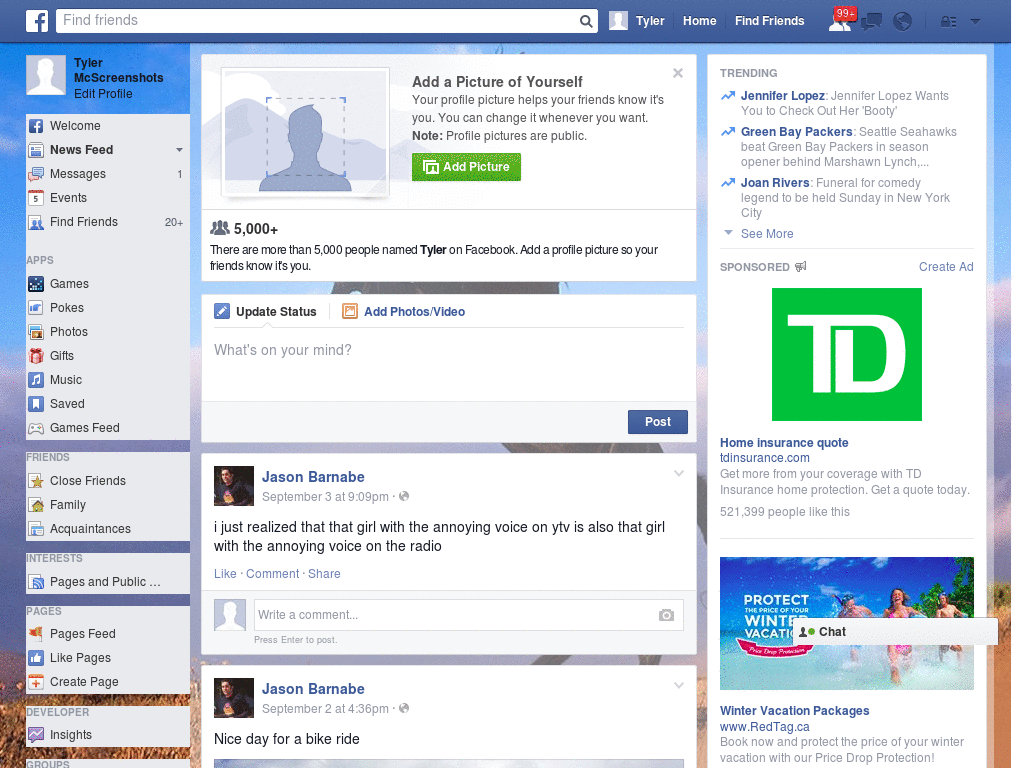Select the Add Photos/Video tab

404,312
